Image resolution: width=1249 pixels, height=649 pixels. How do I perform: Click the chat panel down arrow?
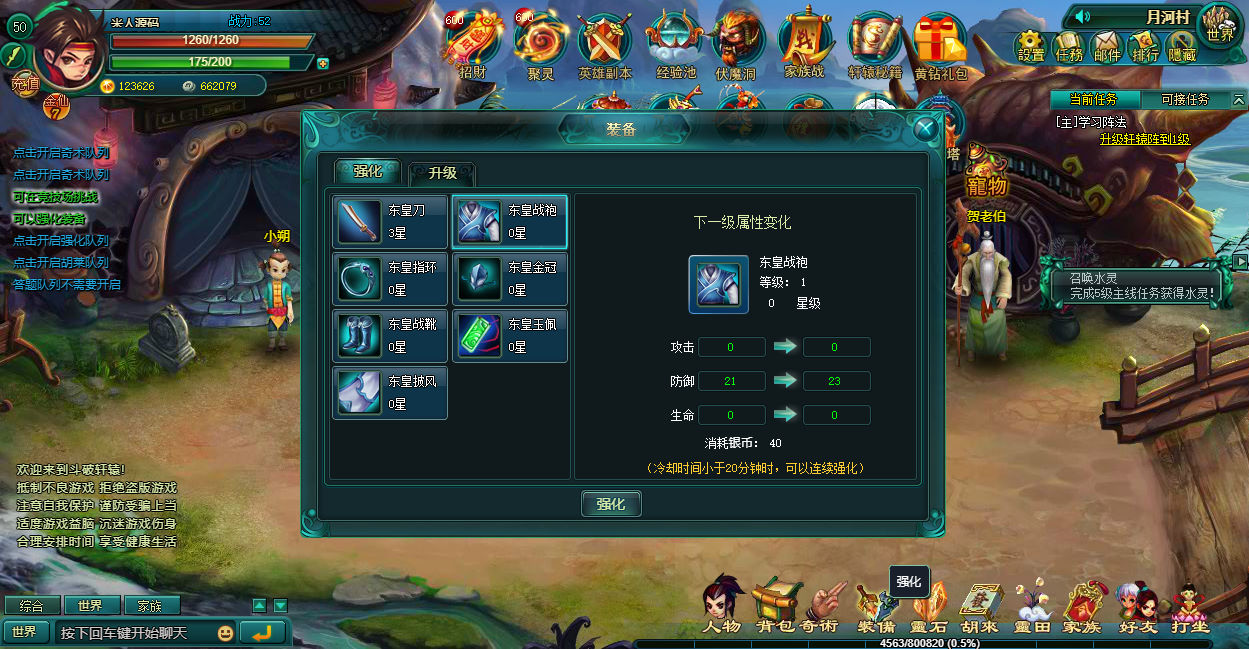[x=281, y=605]
